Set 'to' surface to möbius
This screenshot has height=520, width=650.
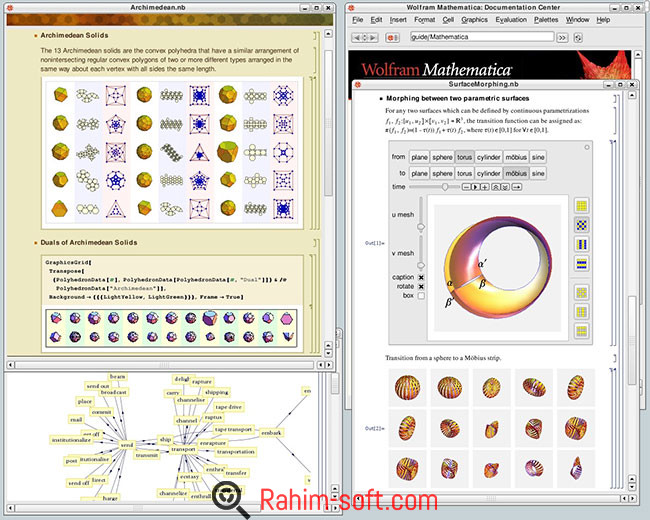click(x=516, y=173)
